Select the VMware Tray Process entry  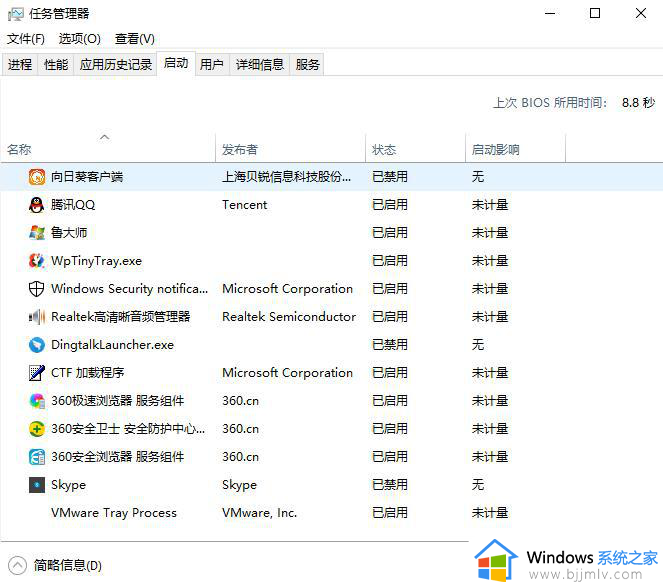(x=114, y=513)
